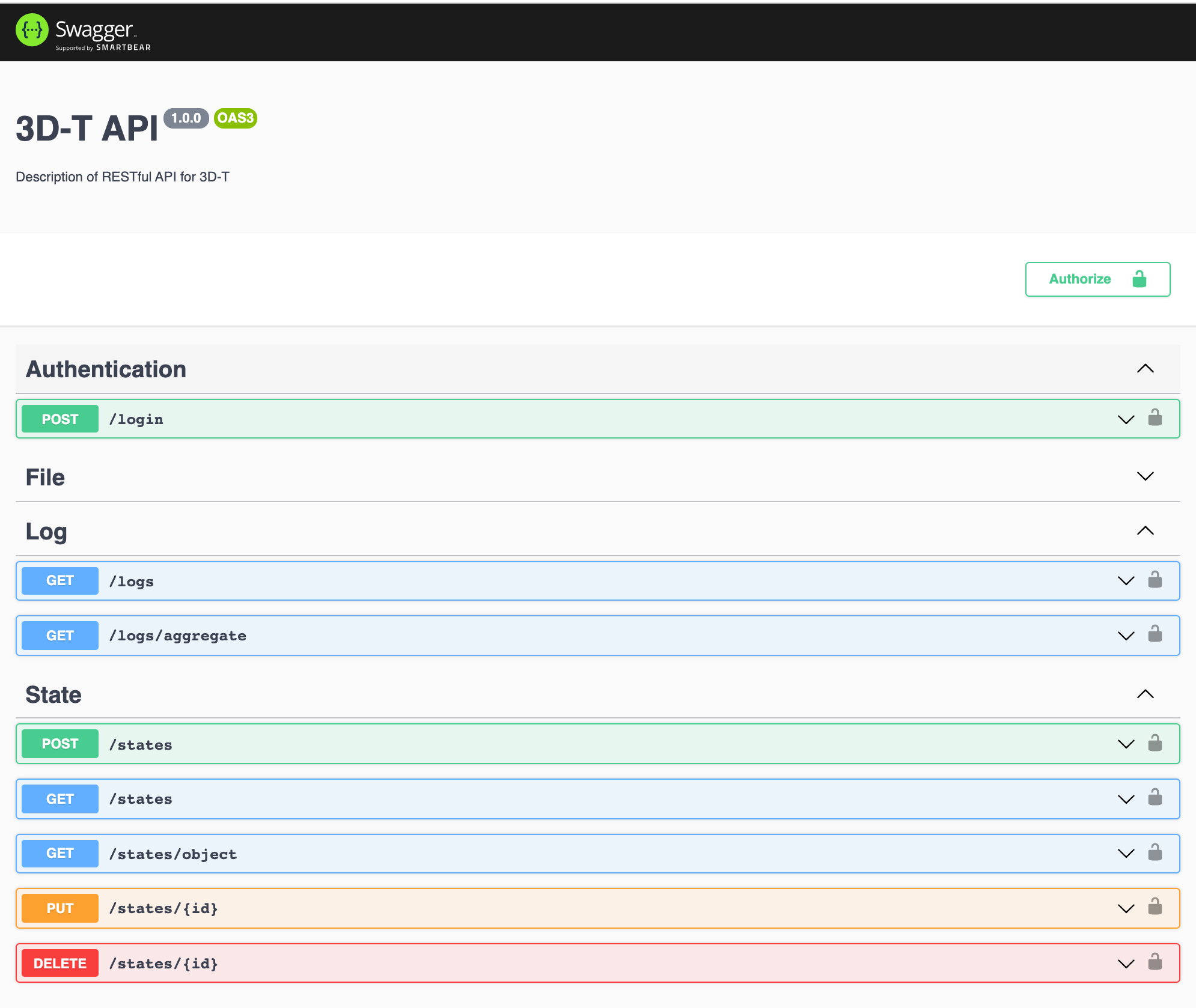Image resolution: width=1196 pixels, height=1008 pixels.
Task: Click the Swagger logo icon
Action: (32, 30)
